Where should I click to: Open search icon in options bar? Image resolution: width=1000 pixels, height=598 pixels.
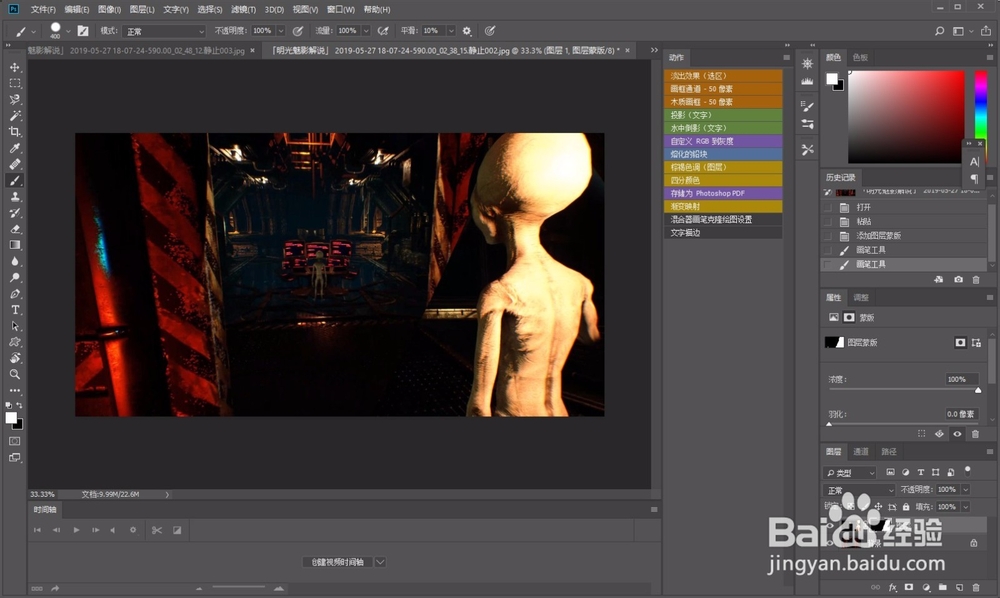939,31
